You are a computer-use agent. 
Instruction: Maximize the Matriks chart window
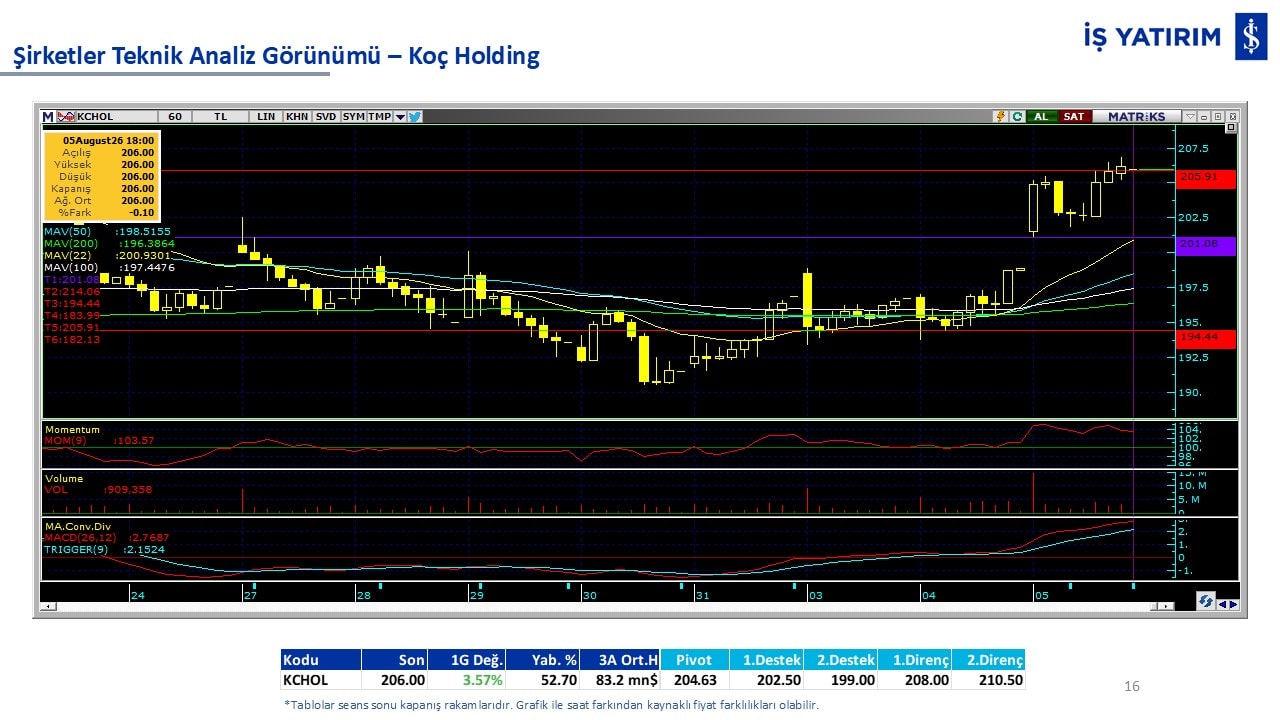click(x=1218, y=116)
